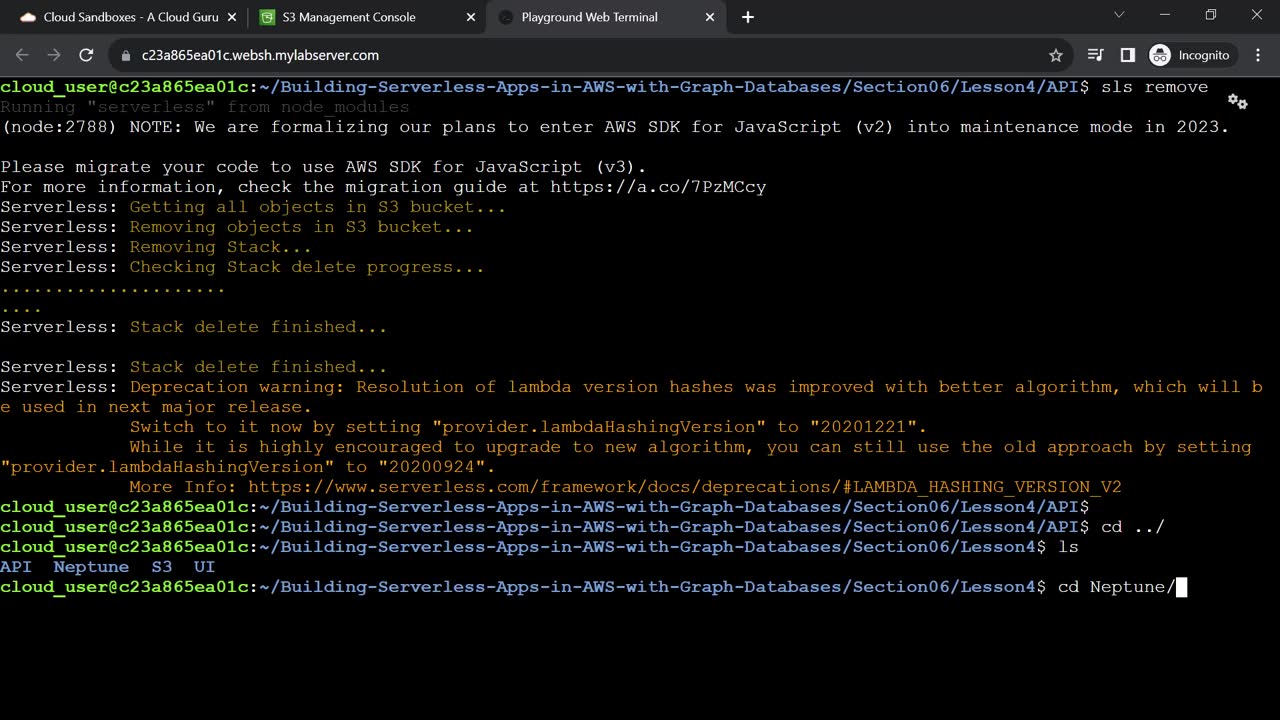Switch to Cloud Sandboxes tab
This screenshot has height=720, width=1280.
120,17
